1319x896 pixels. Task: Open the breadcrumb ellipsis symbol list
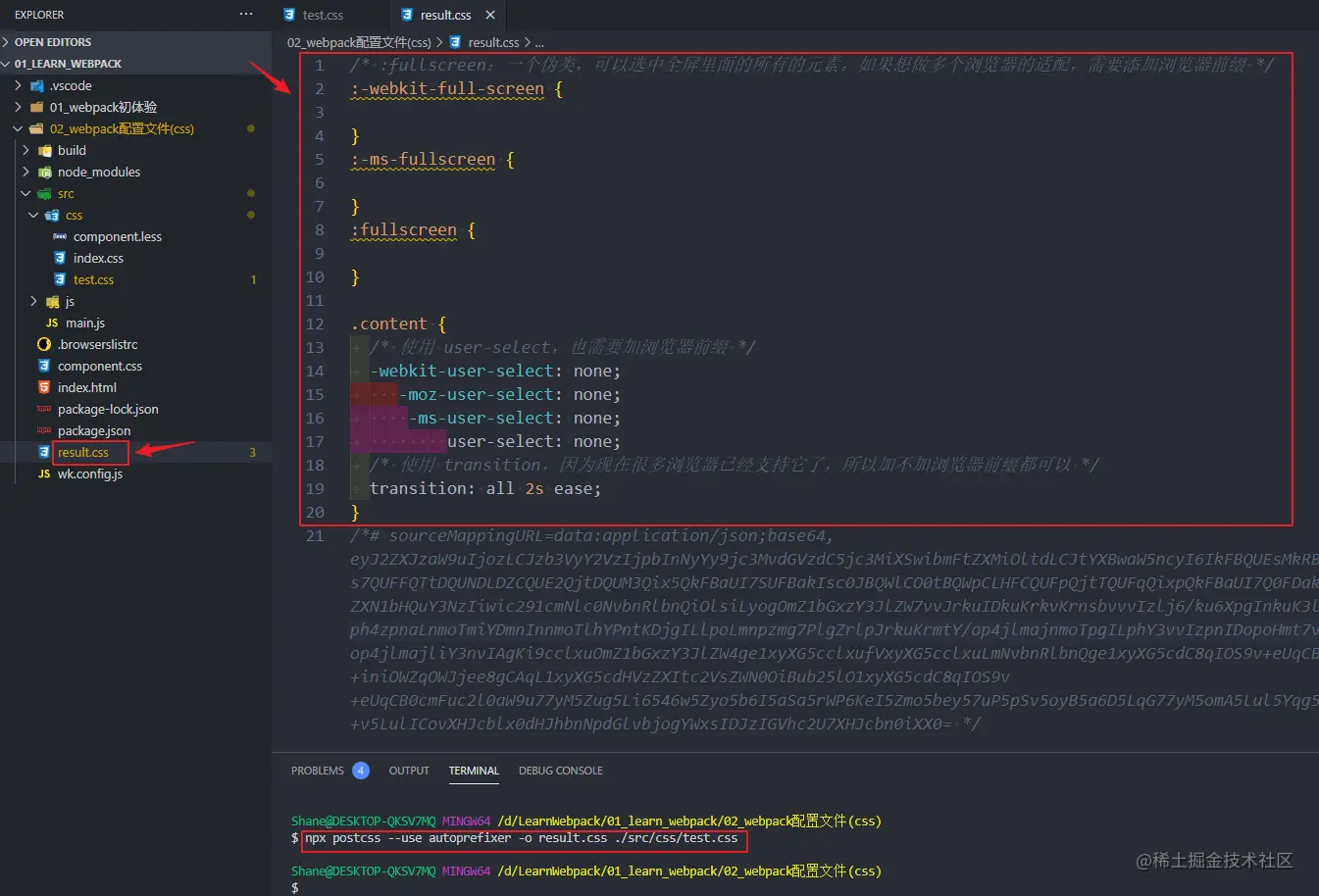tap(539, 43)
